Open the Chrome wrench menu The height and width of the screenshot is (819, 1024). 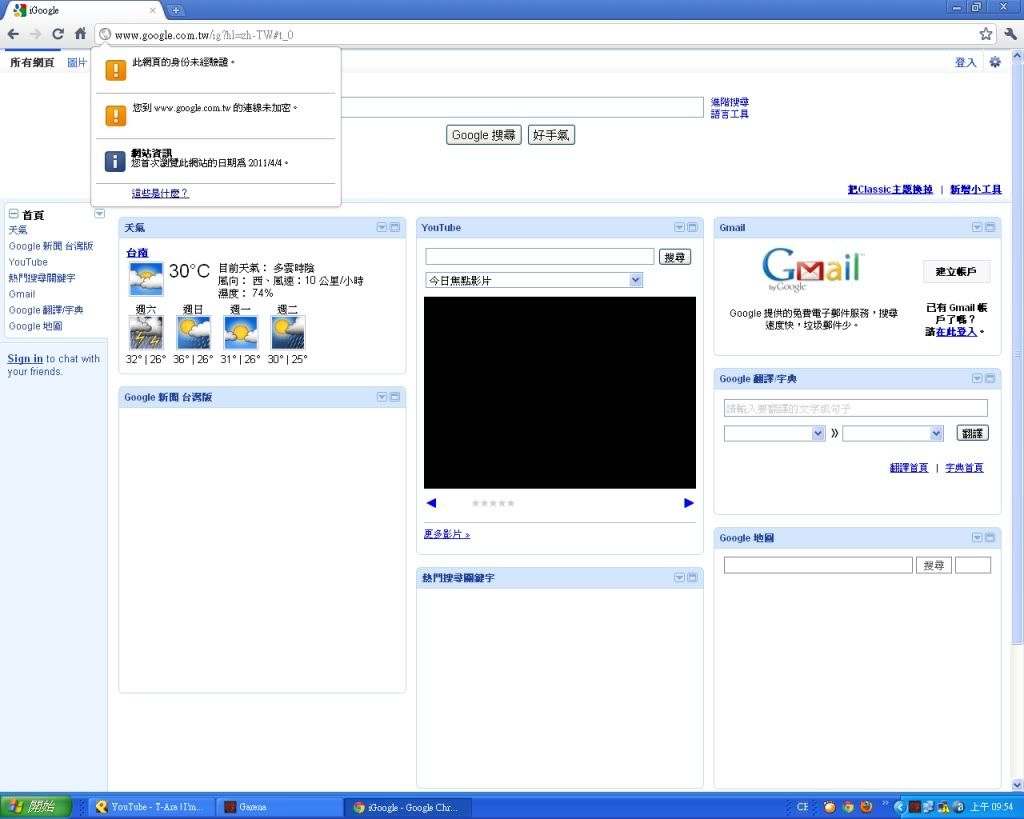point(1011,34)
